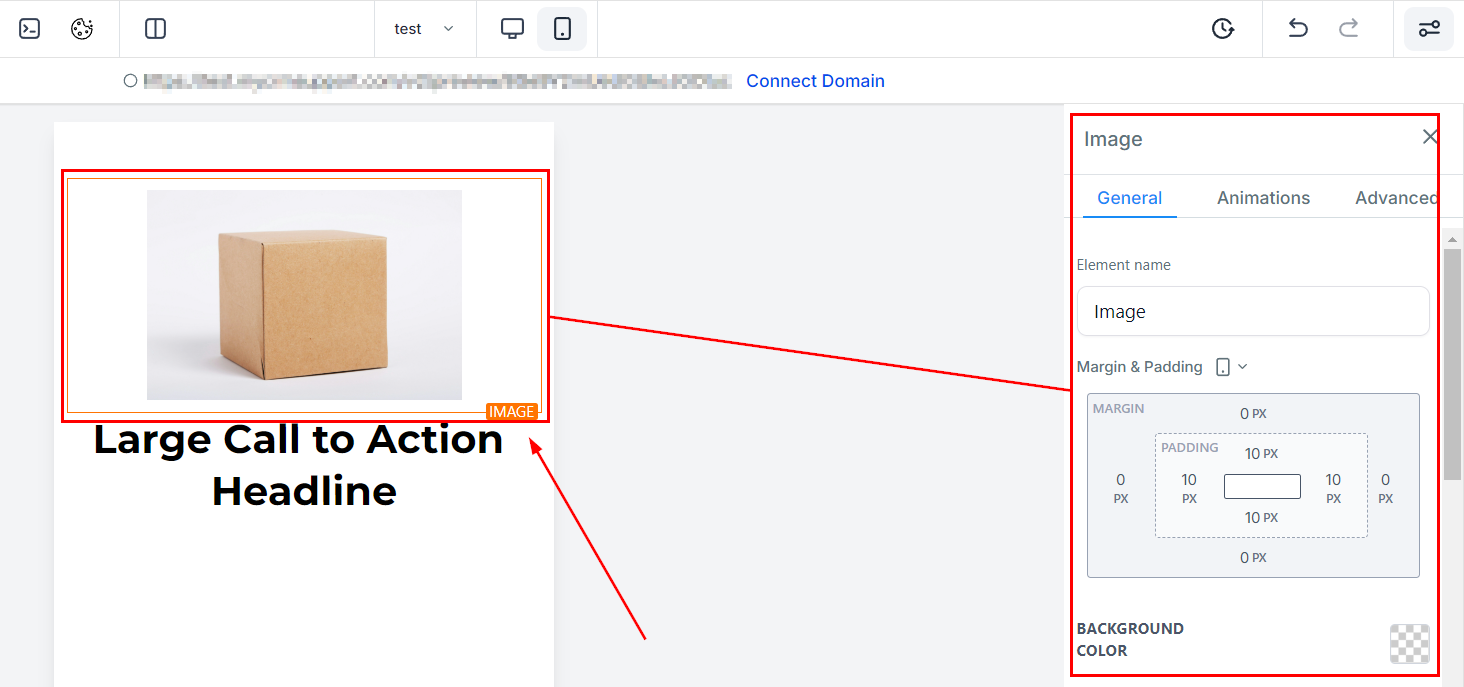Image resolution: width=1464 pixels, height=687 pixels.
Task: Click the Element name input field
Action: point(1252,312)
